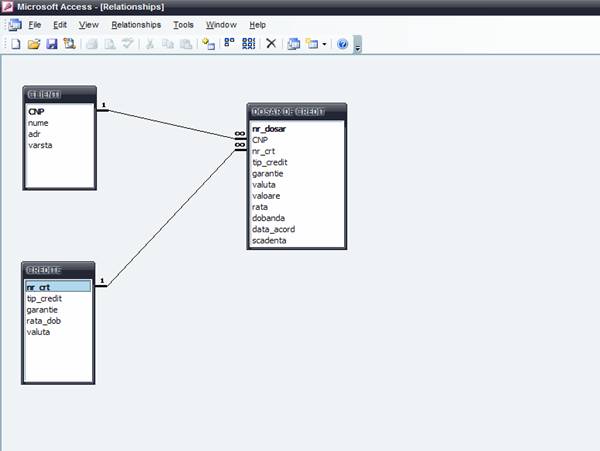Open the Relationships menu
The image size is (600, 451).
coord(136,24)
